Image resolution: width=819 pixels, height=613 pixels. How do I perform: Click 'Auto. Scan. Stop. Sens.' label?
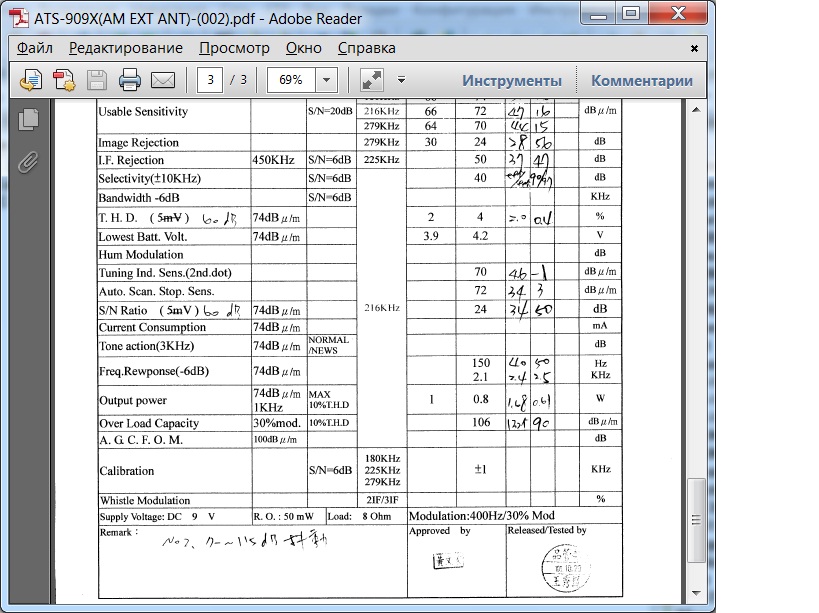click(x=157, y=291)
